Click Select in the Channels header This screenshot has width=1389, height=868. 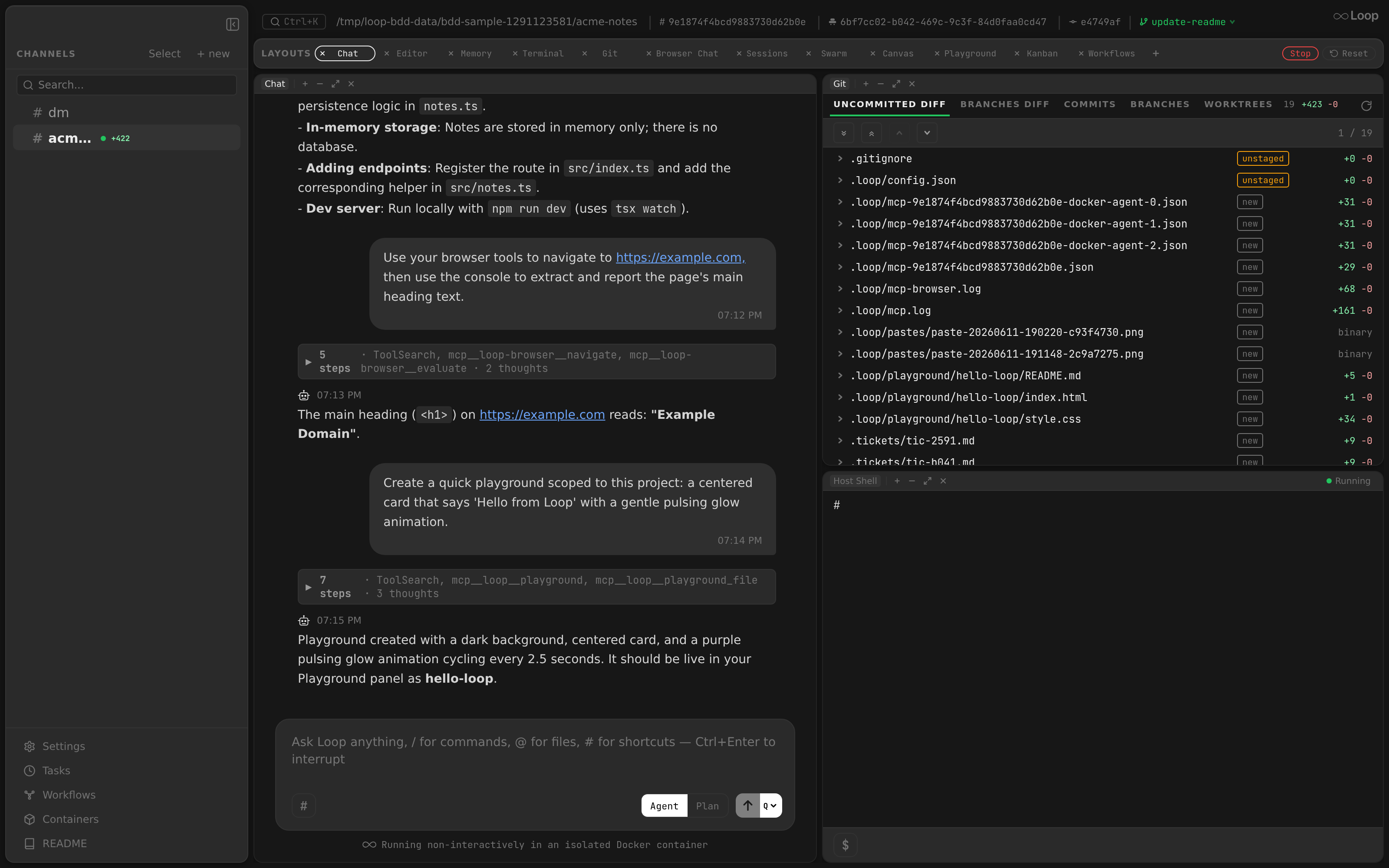[x=164, y=53]
